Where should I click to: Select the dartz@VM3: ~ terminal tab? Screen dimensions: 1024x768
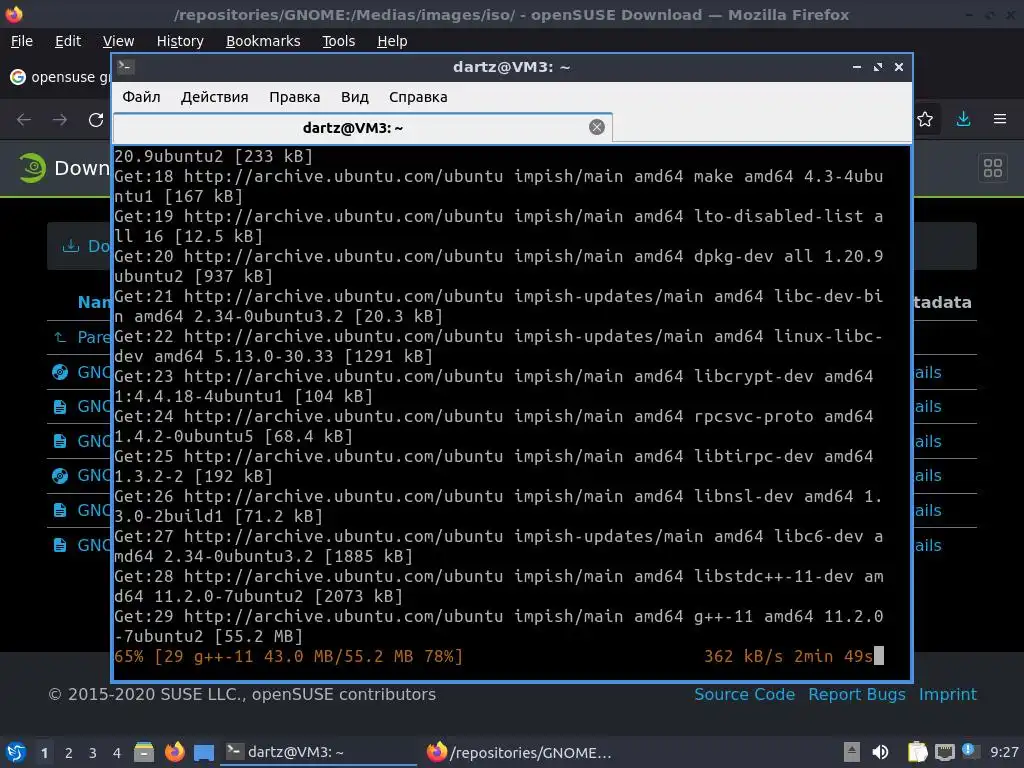(x=362, y=127)
